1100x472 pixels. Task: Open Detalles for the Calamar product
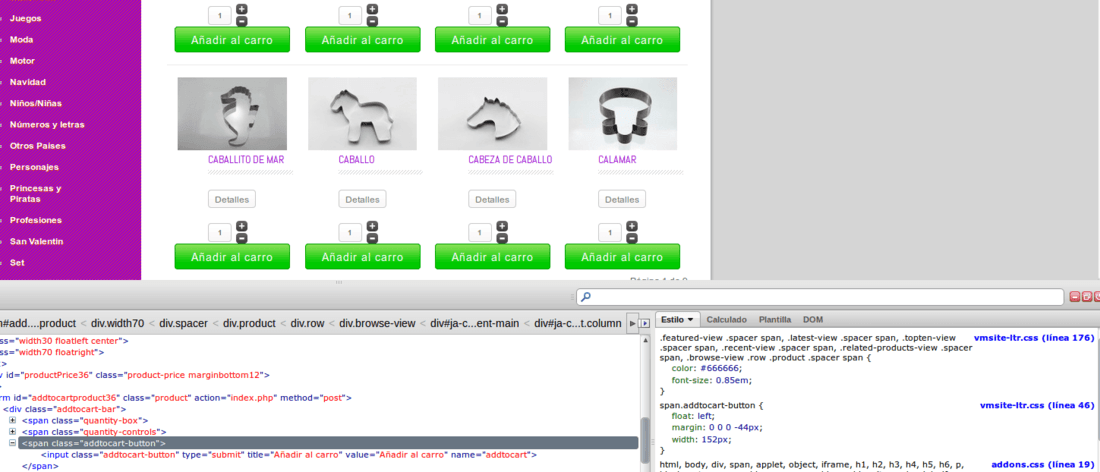pos(622,199)
